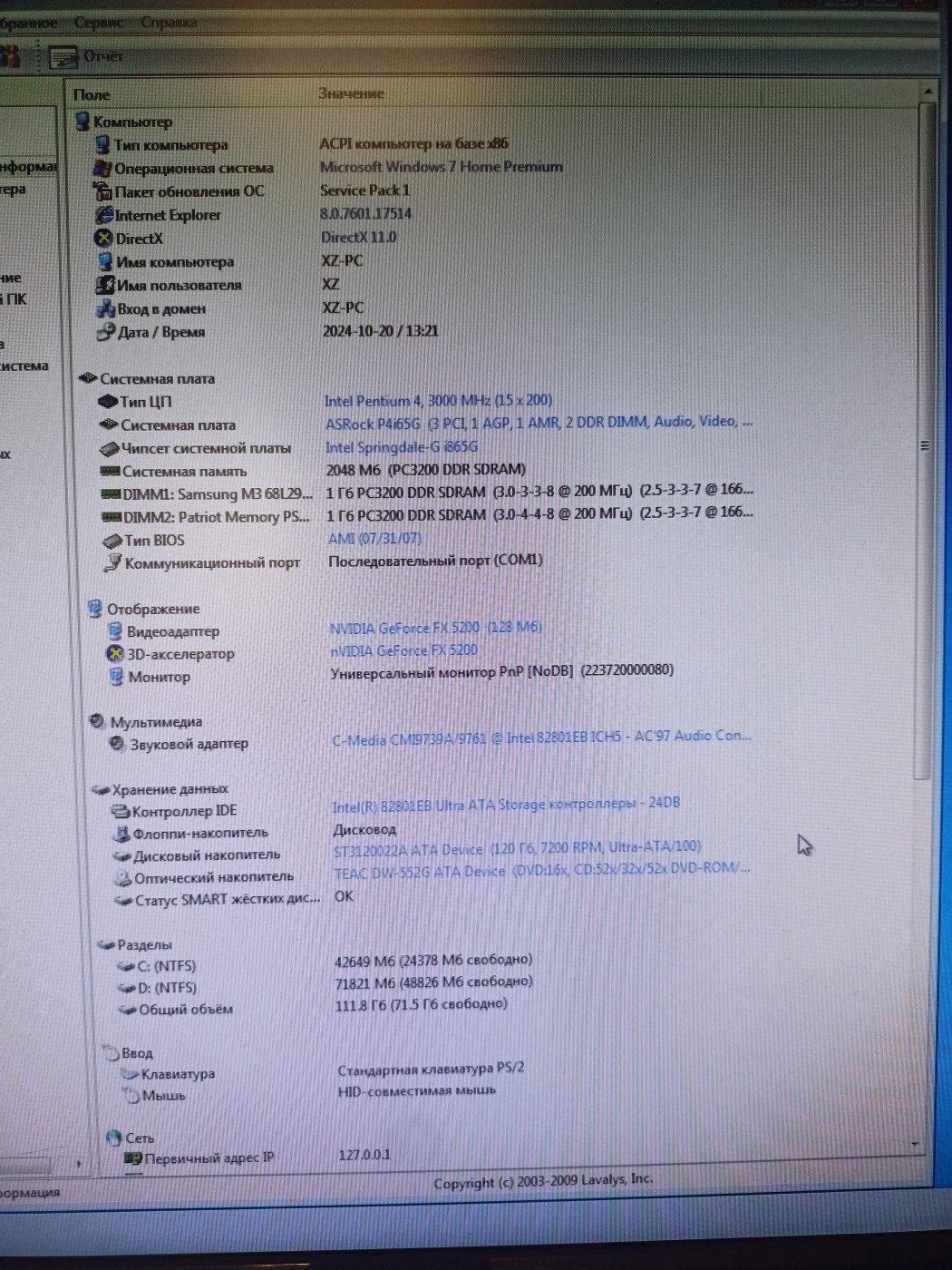
Task: Click the Отображение section icon
Action: tap(95, 608)
